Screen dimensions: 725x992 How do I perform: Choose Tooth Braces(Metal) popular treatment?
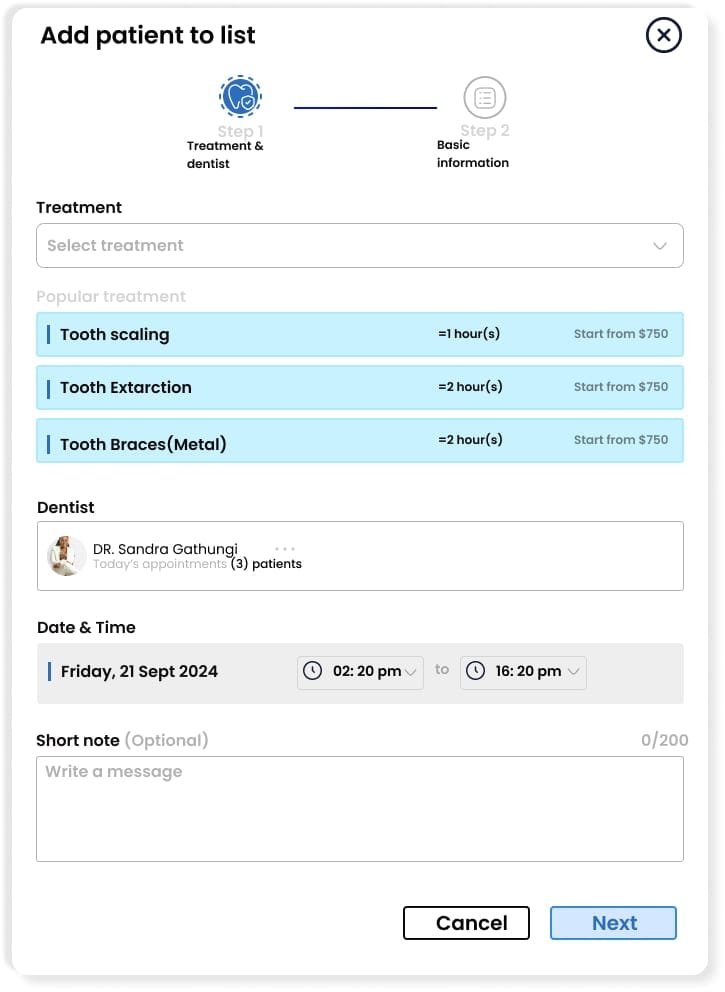[359, 440]
